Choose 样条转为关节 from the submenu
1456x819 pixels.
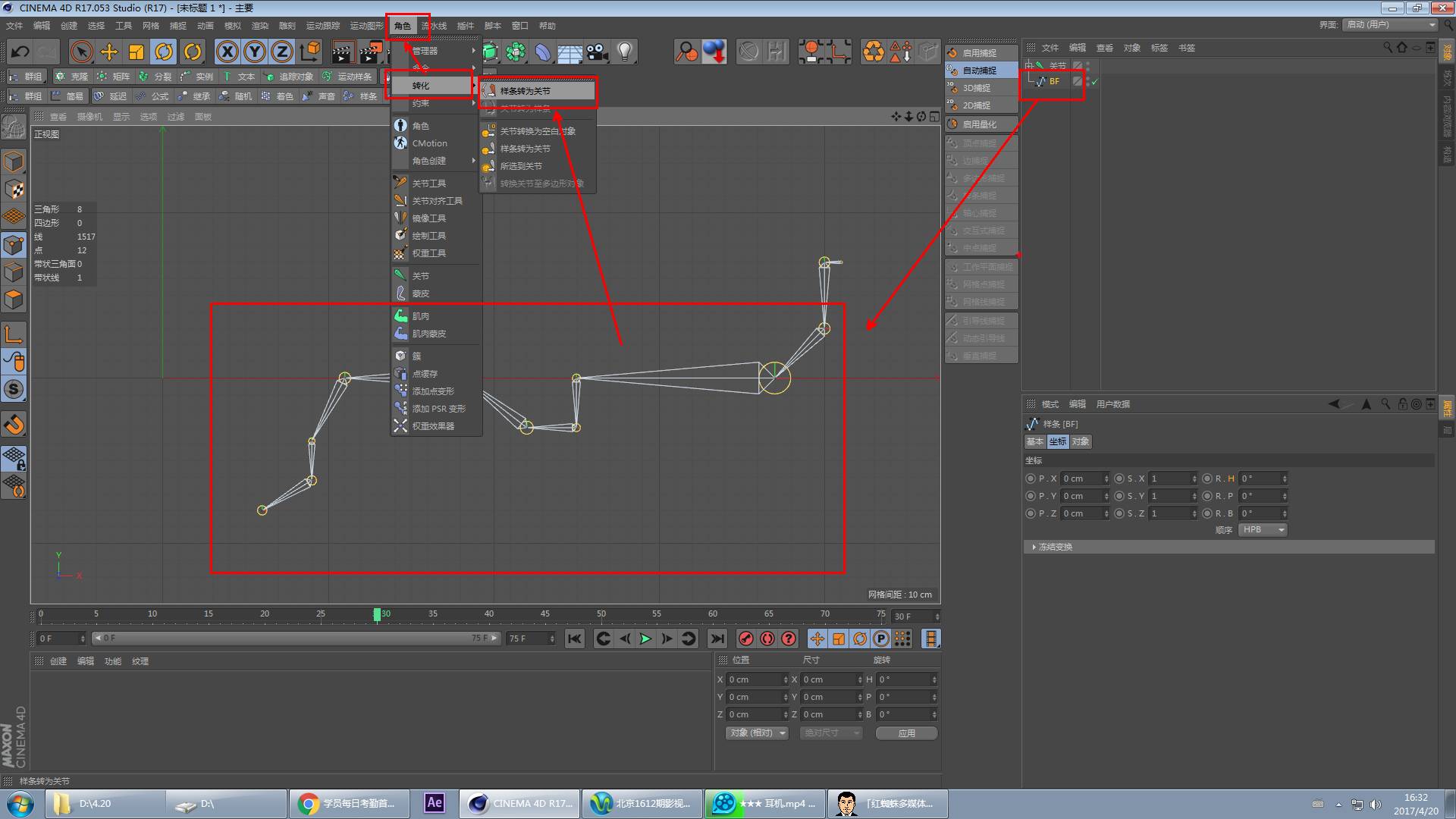click(526, 91)
